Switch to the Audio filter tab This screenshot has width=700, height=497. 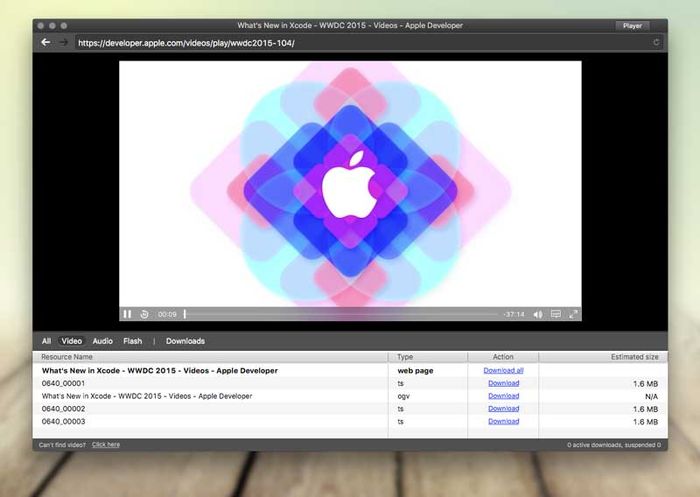[x=103, y=341]
